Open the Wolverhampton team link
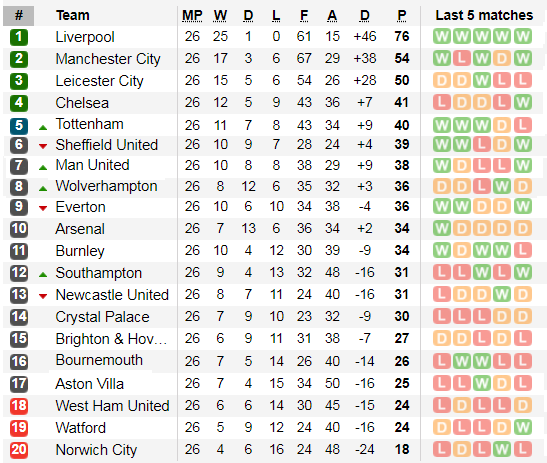Viewport: 547px width, 463px height. [x=106, y=186]
